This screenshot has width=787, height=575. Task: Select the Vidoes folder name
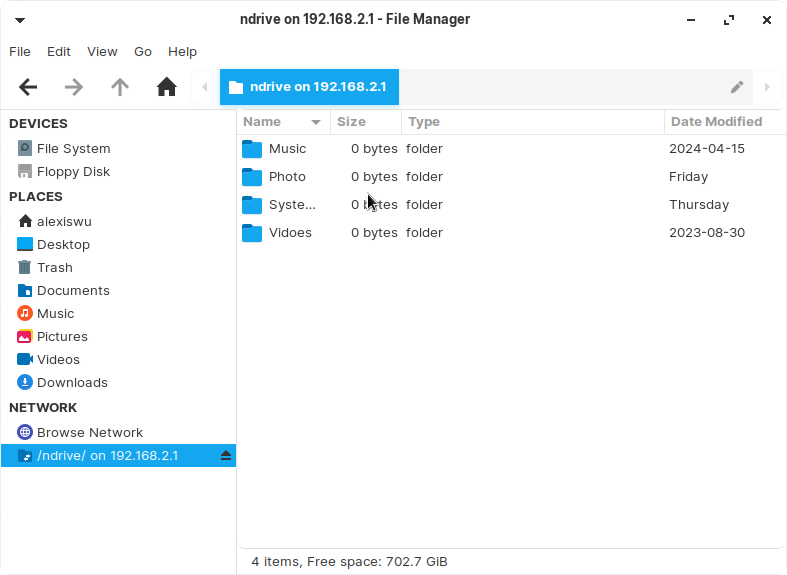tap(290, 233)
